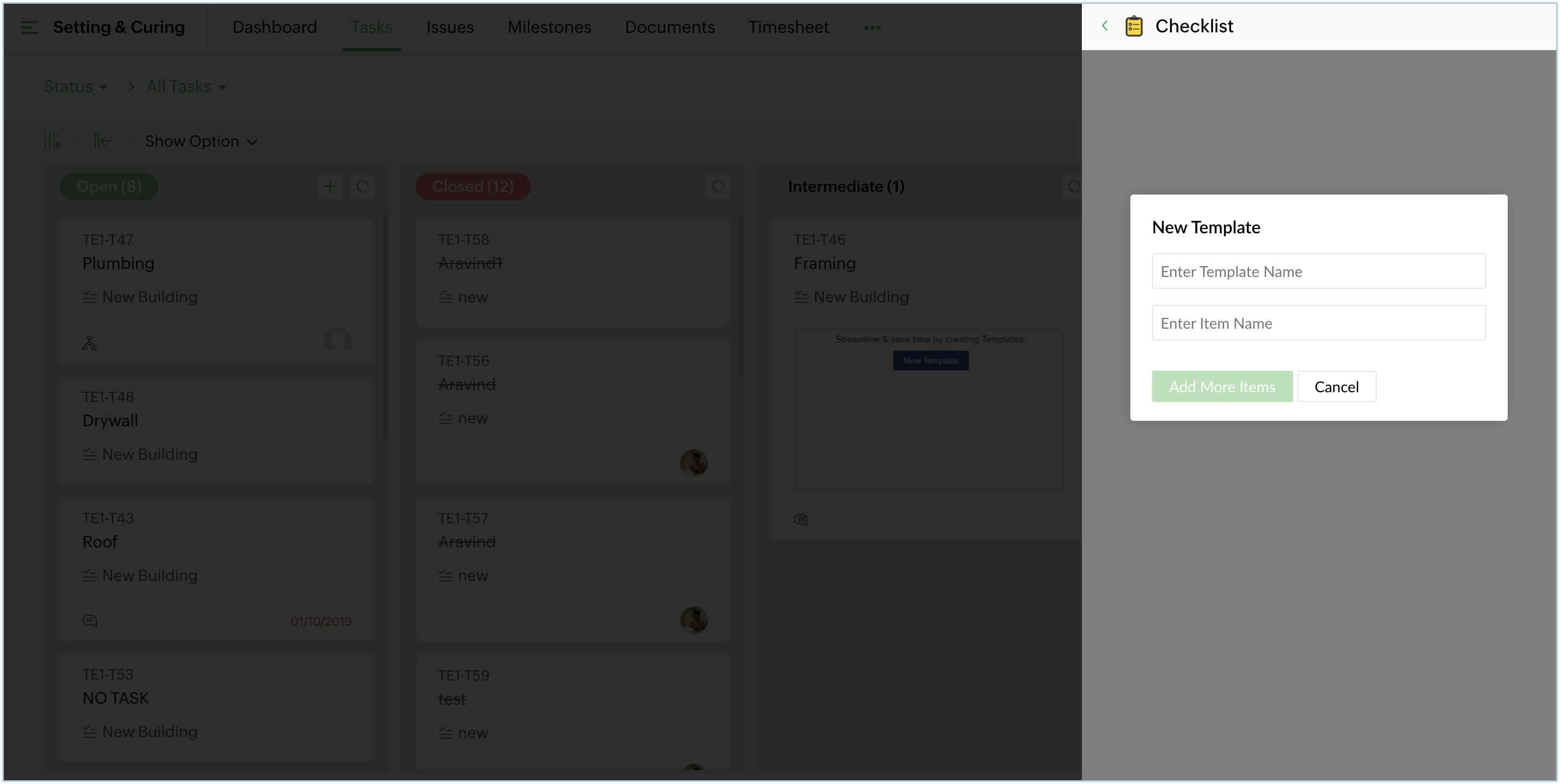Click the yellow Checklist clipboard icon
1560x784 pixels.
point(1134,26)
